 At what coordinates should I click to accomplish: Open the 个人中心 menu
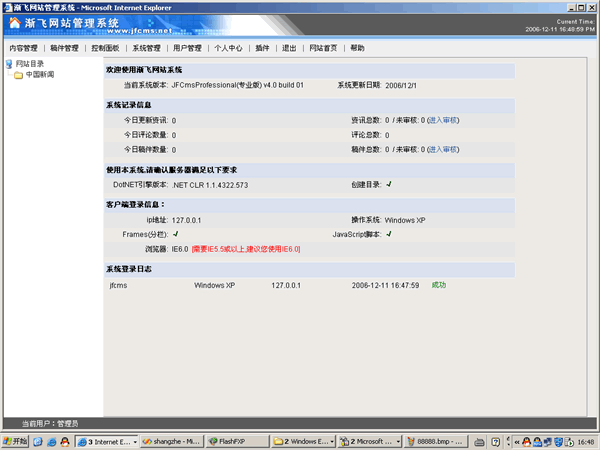tap(228, 48)
